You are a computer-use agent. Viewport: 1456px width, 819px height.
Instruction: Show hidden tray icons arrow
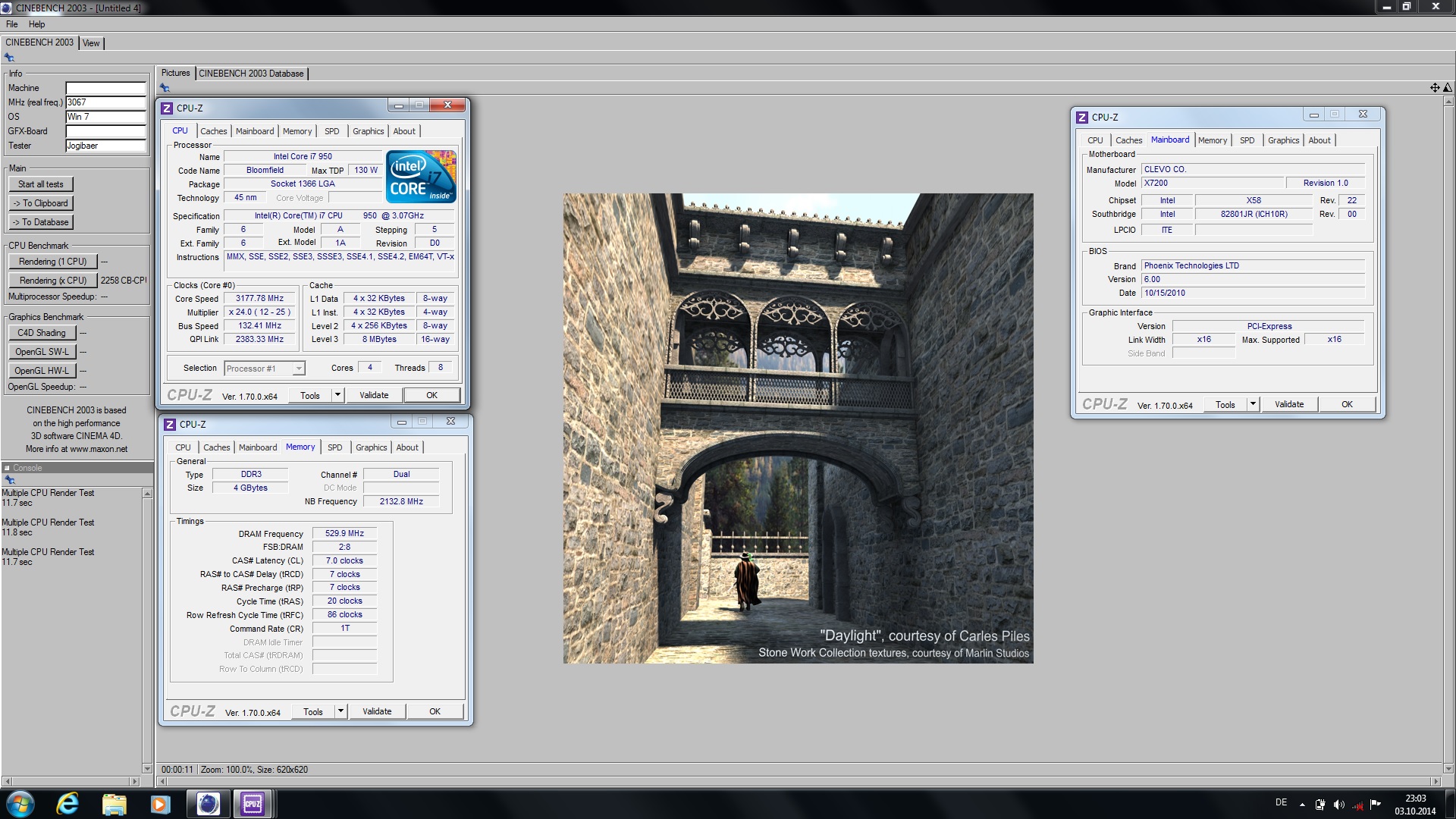point(1302,805)
